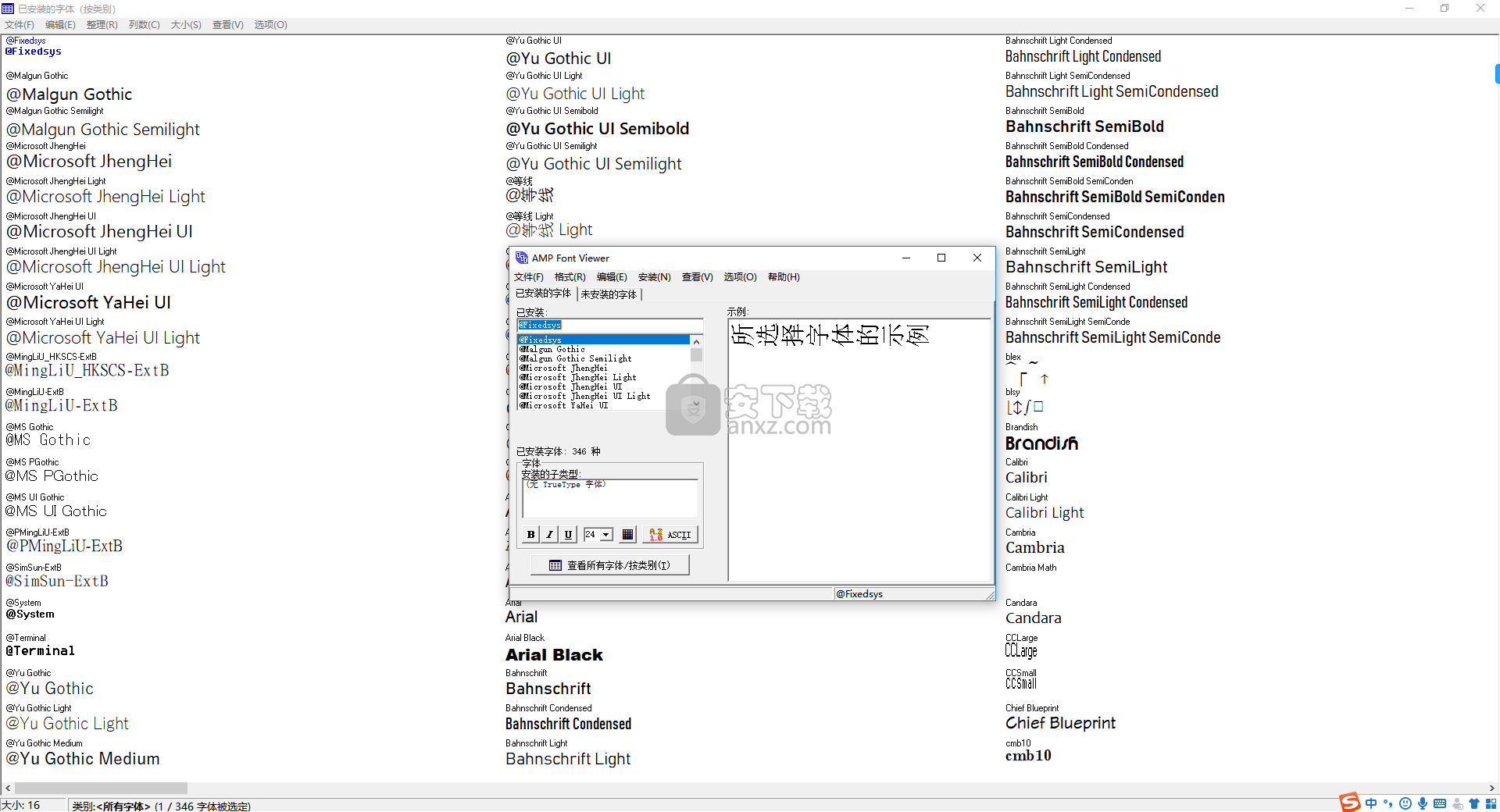Select Bahnschrift Condensed font sample
This screenshot has height=812, width=1500.
[568, 724]
